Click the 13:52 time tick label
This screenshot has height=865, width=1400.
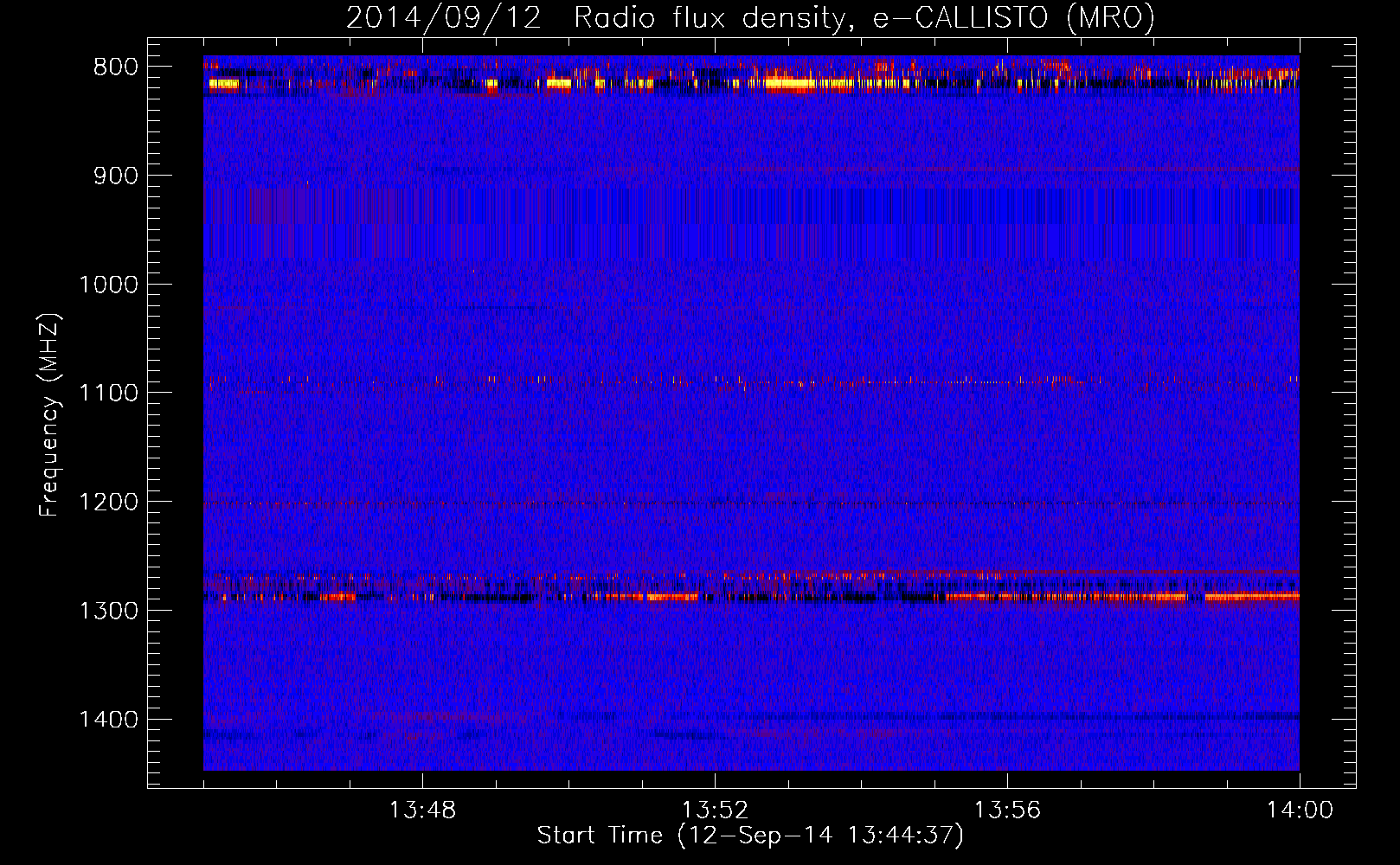715,811
